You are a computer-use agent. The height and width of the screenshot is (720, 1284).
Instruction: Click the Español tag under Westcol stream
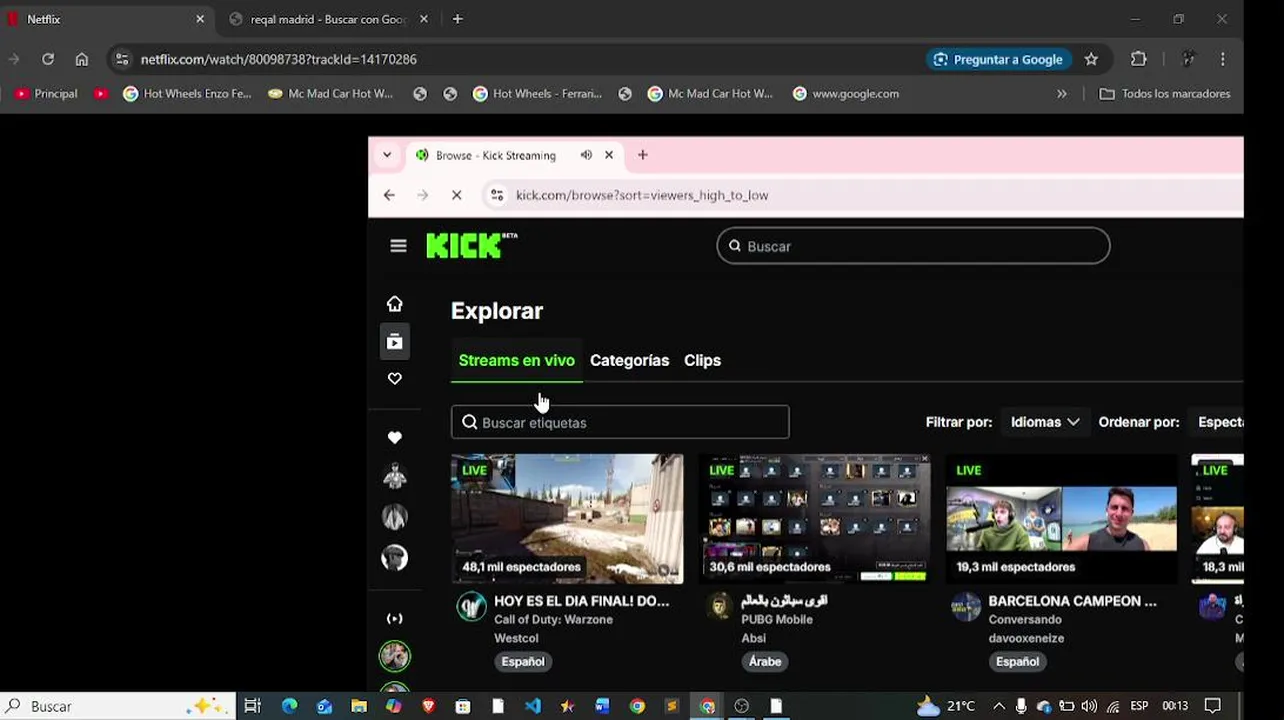523,661
